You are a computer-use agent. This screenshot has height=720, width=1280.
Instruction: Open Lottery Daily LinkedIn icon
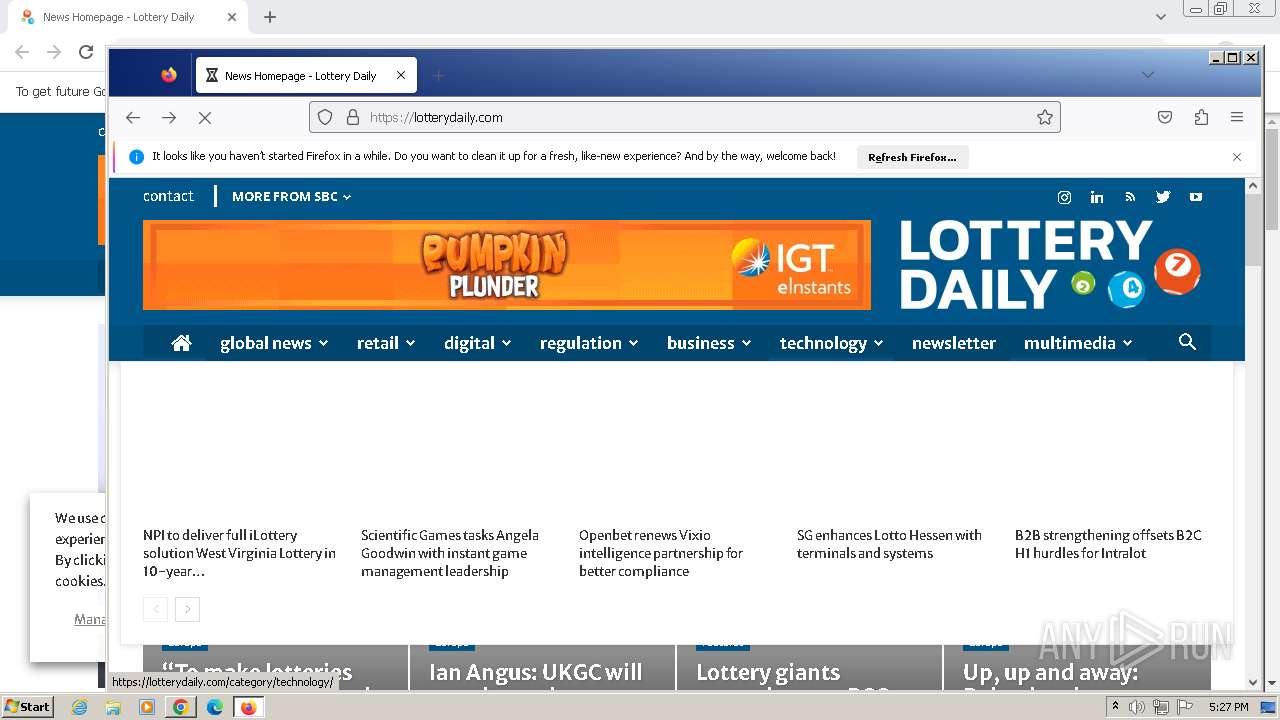pos(1097,197)
